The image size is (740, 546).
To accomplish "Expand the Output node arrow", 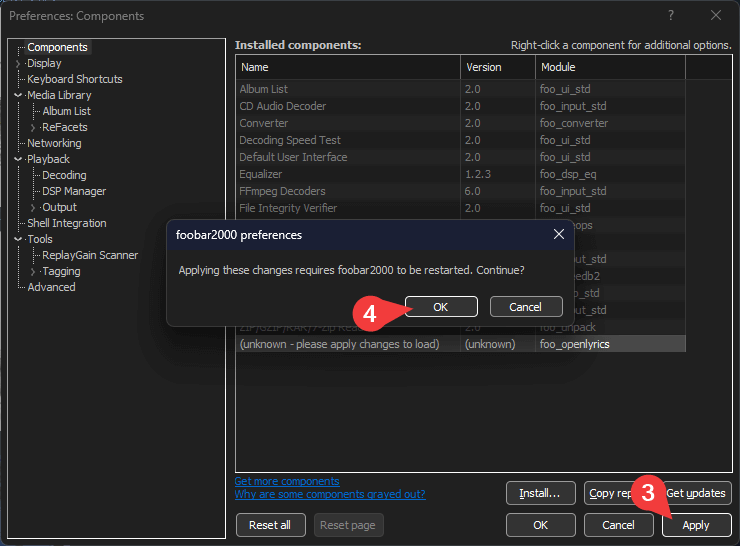I will coord(33,207).
